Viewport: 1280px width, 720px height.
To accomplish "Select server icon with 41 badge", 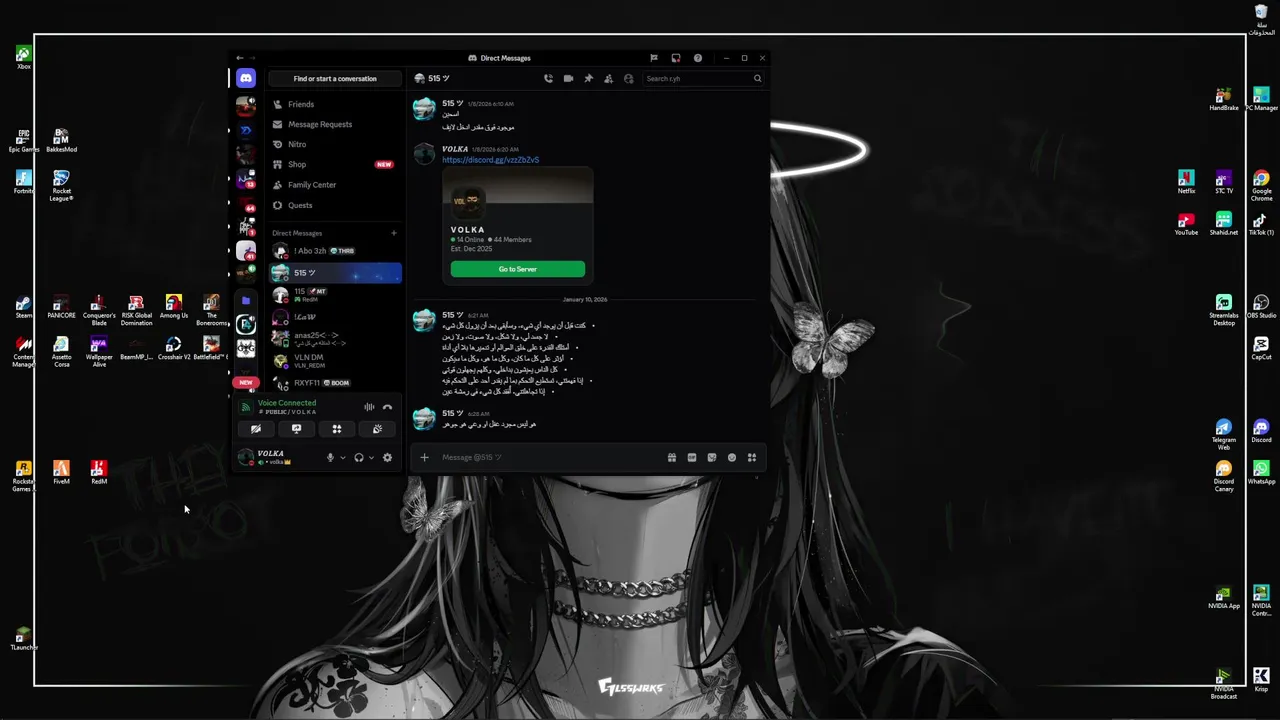I will coord(246,250).
